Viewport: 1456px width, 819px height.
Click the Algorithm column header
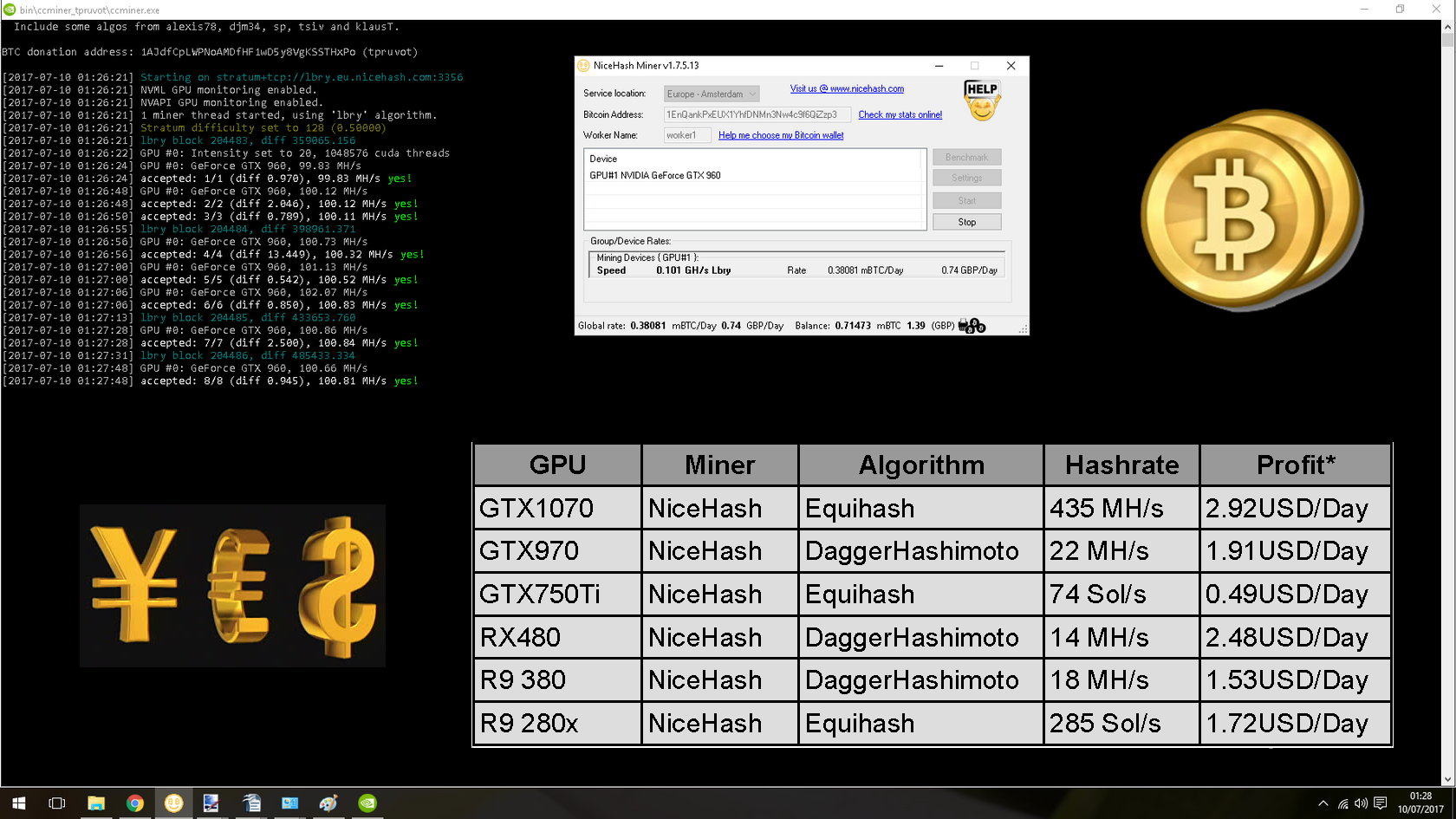tap(921, 465)
